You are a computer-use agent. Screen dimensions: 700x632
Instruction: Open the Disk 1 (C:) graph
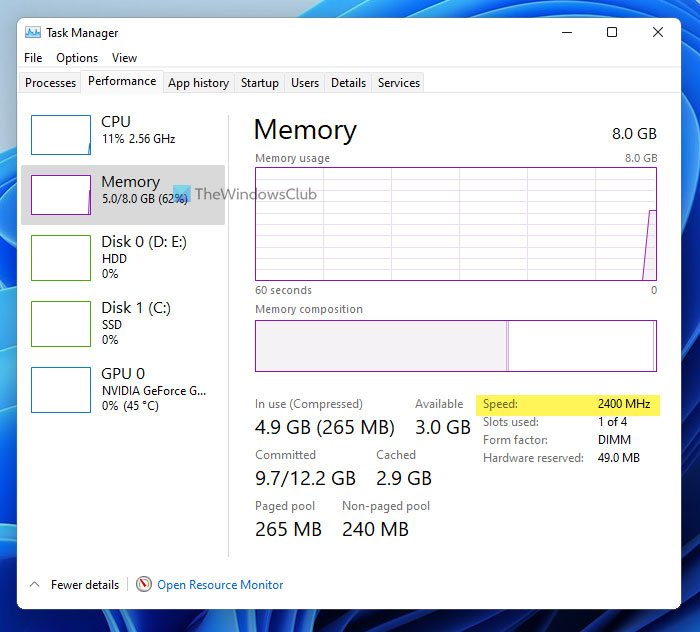coord(61,323)
